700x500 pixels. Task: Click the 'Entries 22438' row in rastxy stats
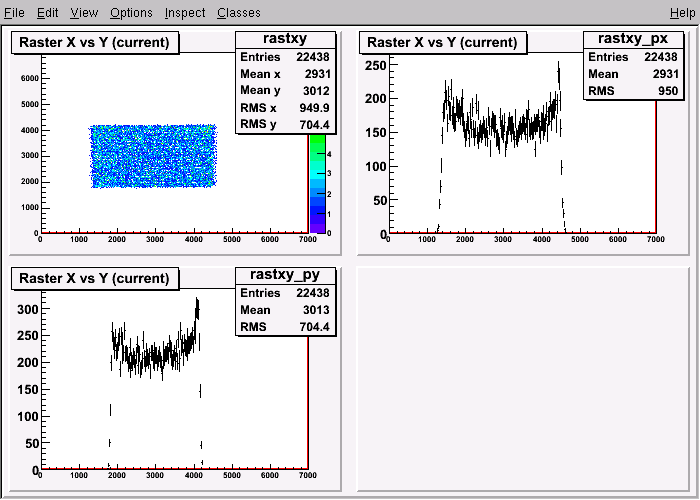(285, 57)
